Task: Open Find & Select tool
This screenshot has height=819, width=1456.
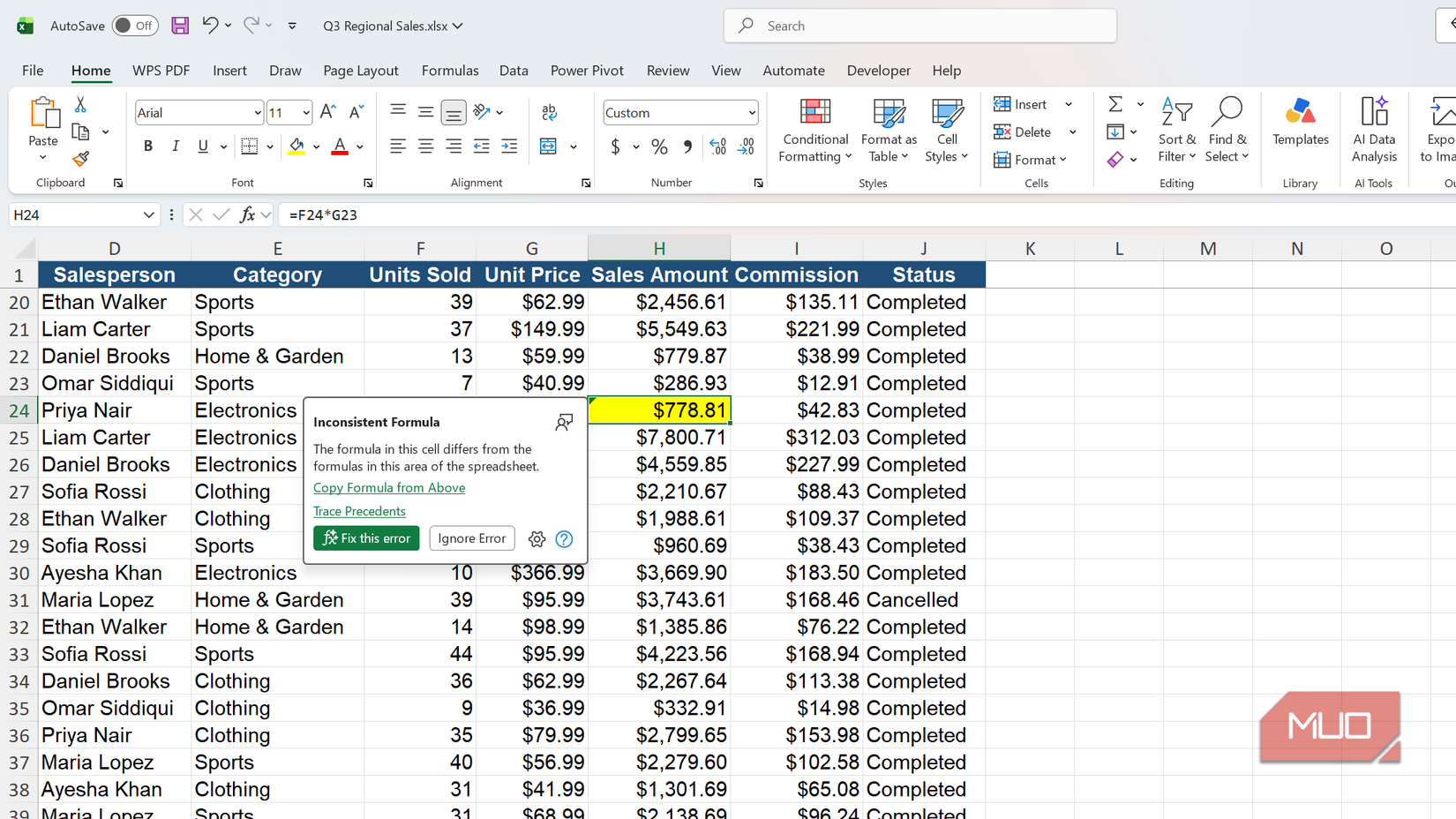Action: click(x=1227, y=131)
